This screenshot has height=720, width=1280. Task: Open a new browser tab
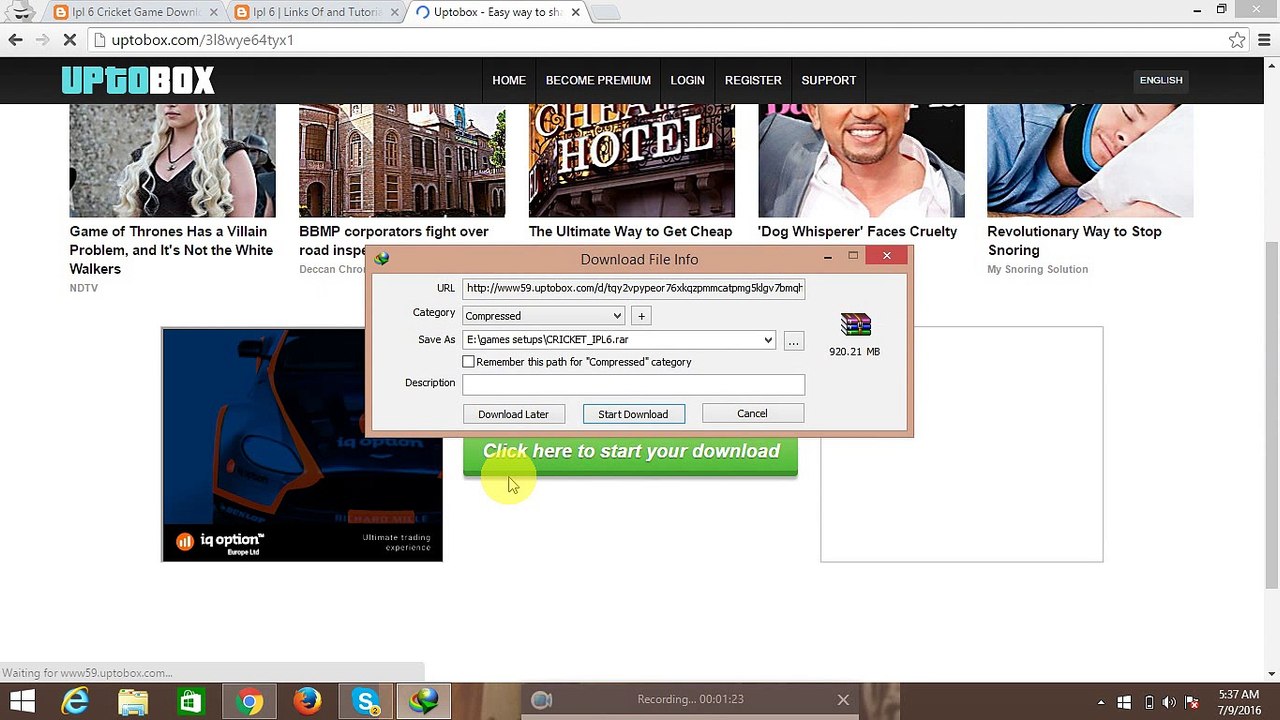click(x=606, y=13)
